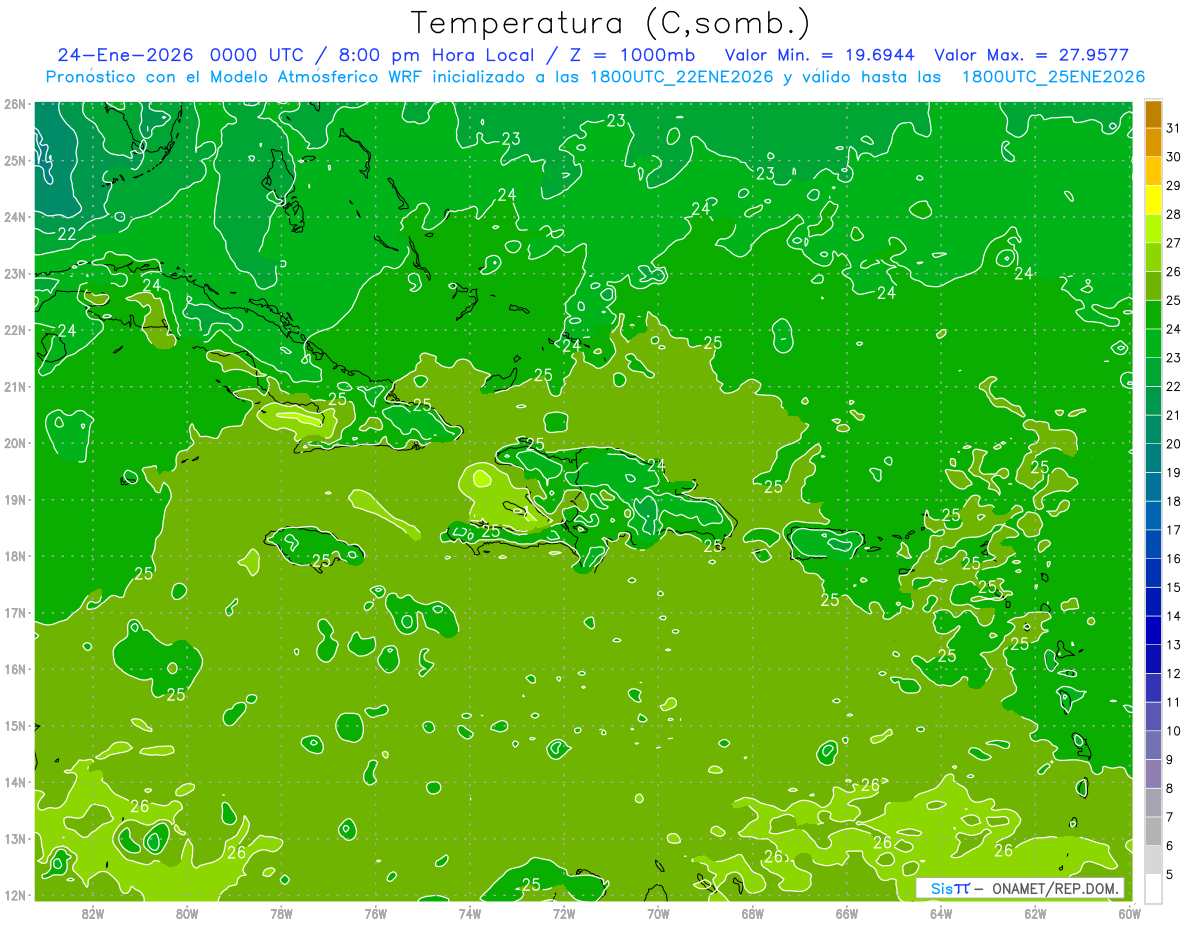
Task: Click the latitude axis label 15N
Action: pyautogui.click(x=15, y=726)
